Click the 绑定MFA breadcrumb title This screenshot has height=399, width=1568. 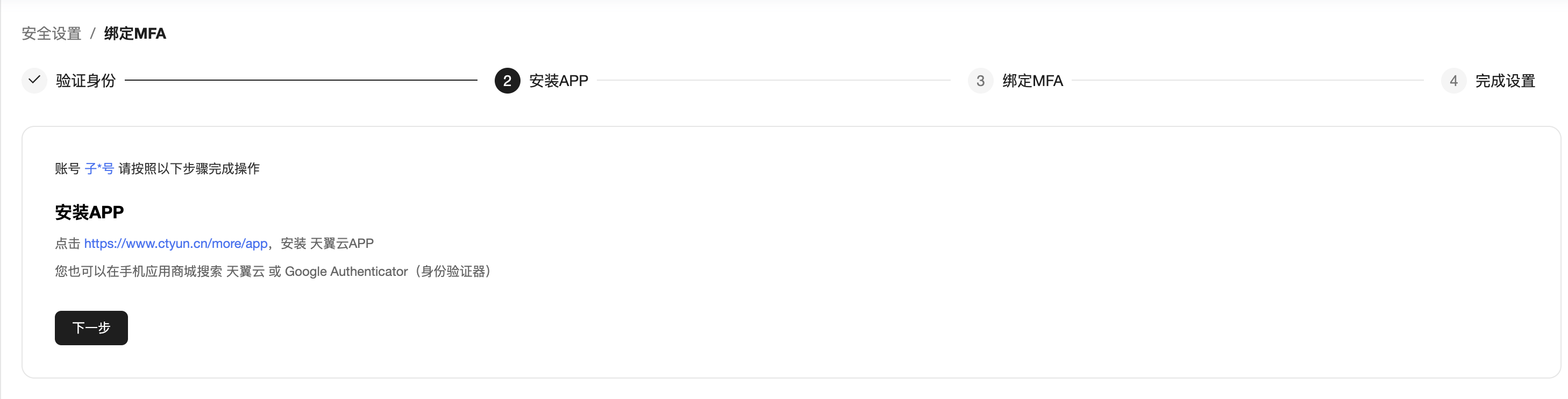click(x=135, y=33)
